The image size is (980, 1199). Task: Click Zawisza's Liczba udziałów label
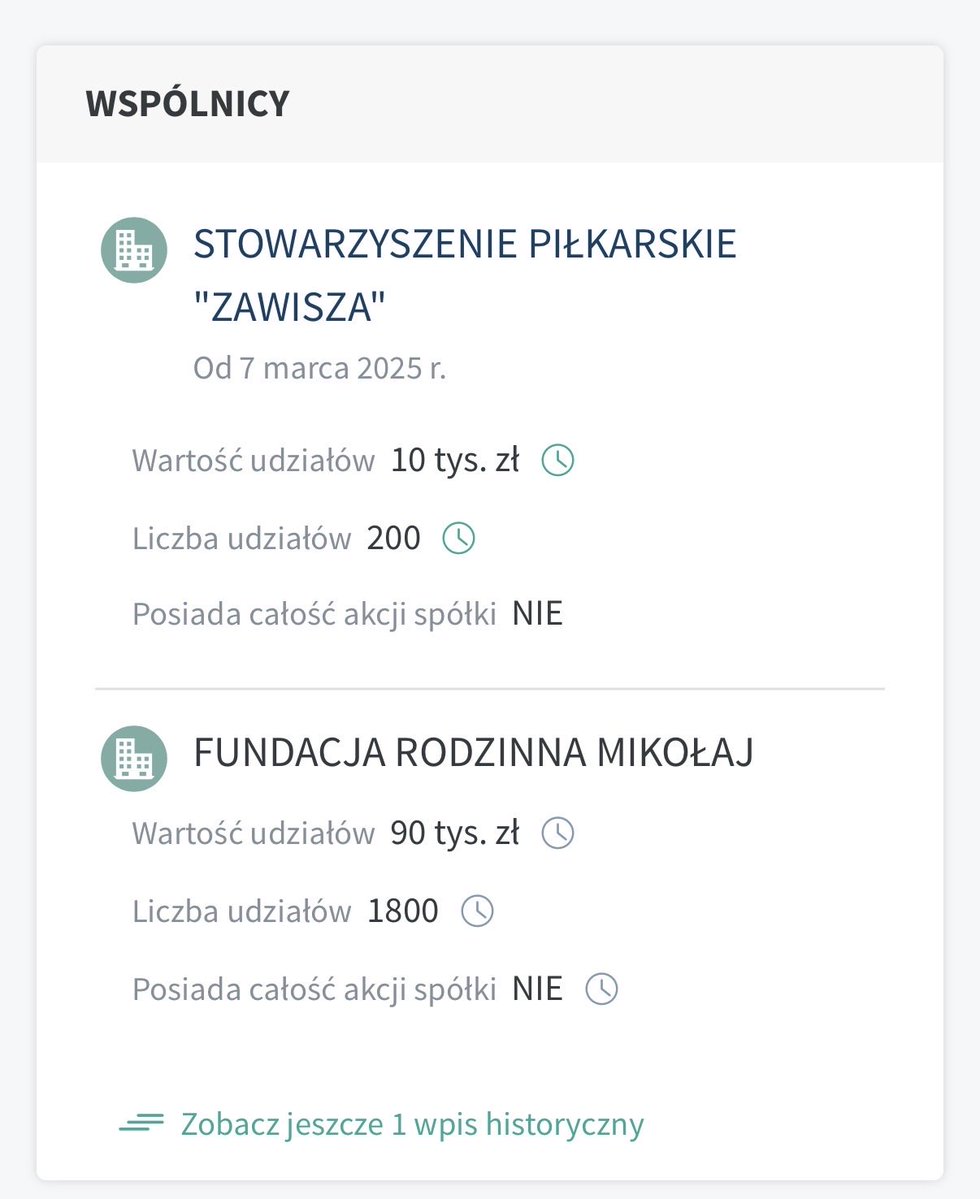point(242,538)
